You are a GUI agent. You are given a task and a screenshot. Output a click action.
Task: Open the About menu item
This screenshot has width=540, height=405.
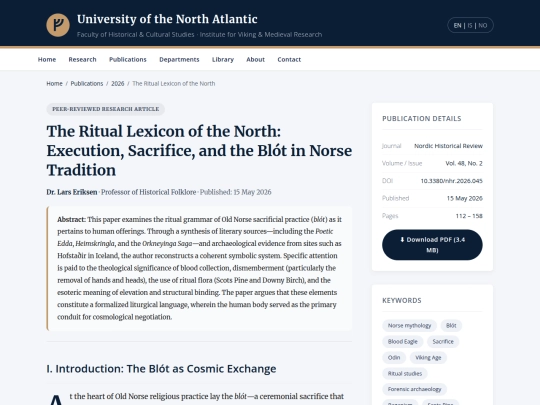click(x=256, y=59)
